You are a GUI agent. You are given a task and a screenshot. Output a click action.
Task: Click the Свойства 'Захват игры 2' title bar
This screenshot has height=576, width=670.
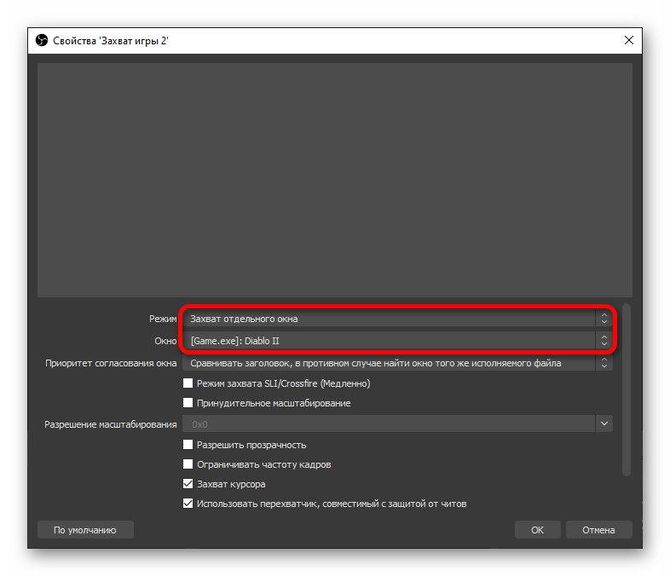click(x=300, y=40)
